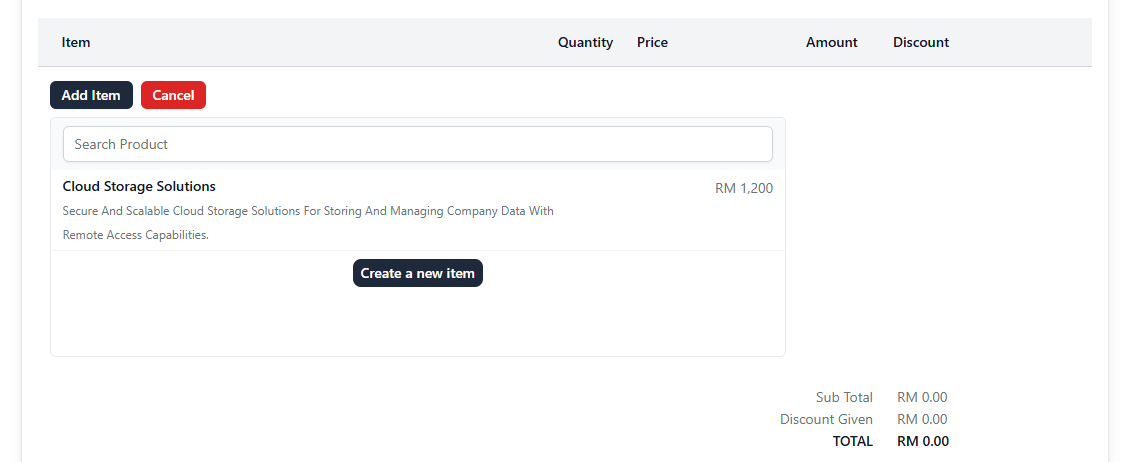Click the Price column header
Image resolution: width=1128 pixels, height=462 pixels.
tap(652, 42)
